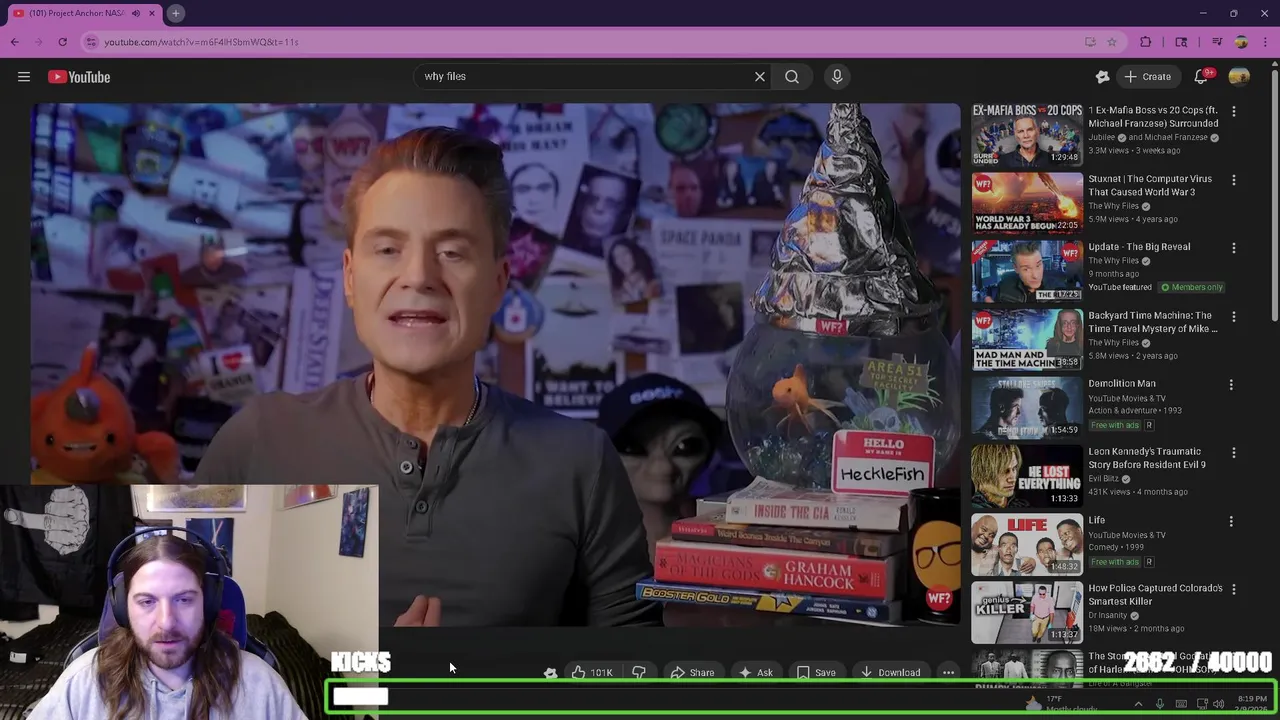Open the tab search sidebar icon

[1181, 42]
